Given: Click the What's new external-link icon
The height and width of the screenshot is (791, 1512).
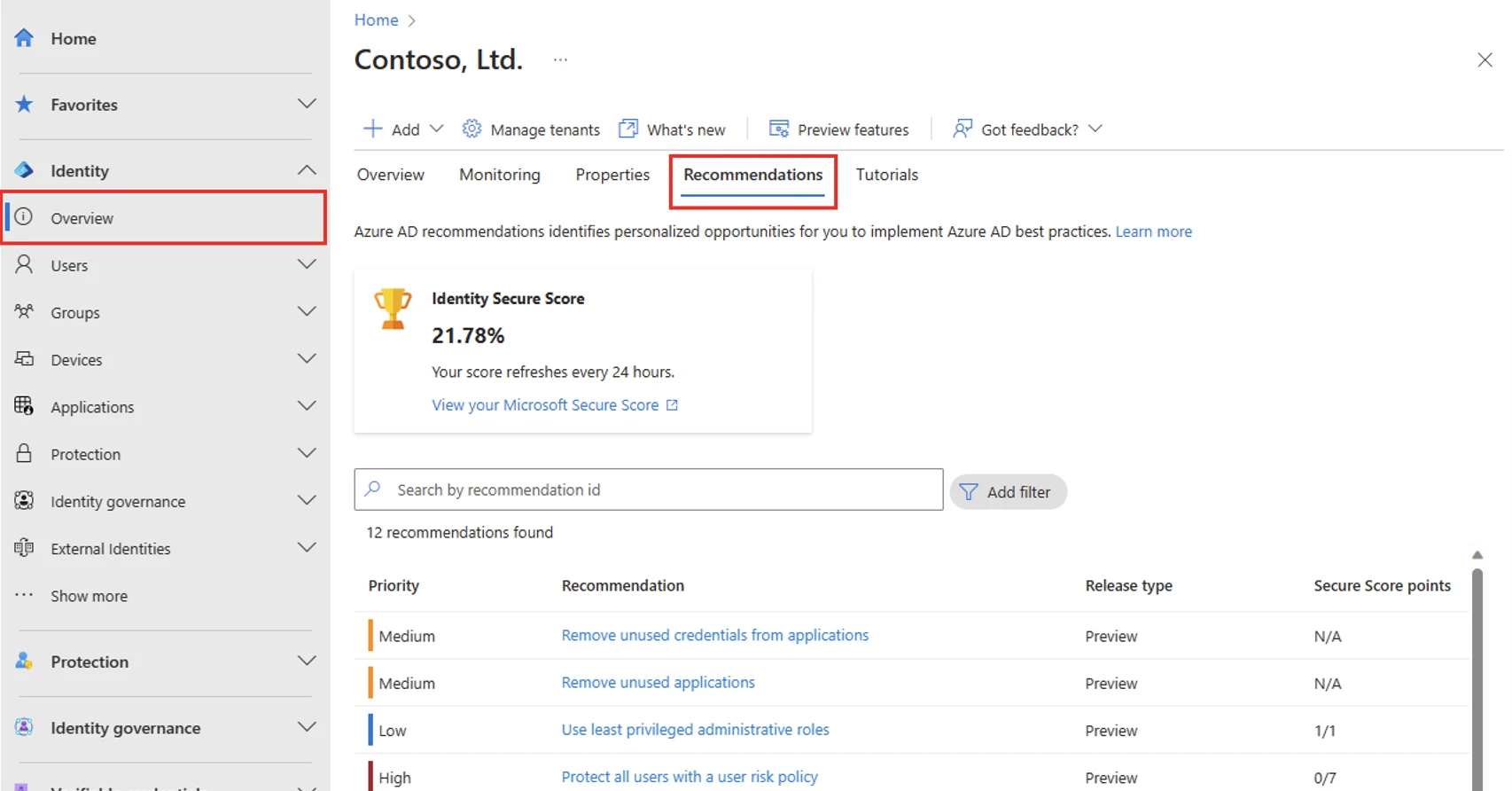Looking at the screenshot, I should tap(627, 129).
